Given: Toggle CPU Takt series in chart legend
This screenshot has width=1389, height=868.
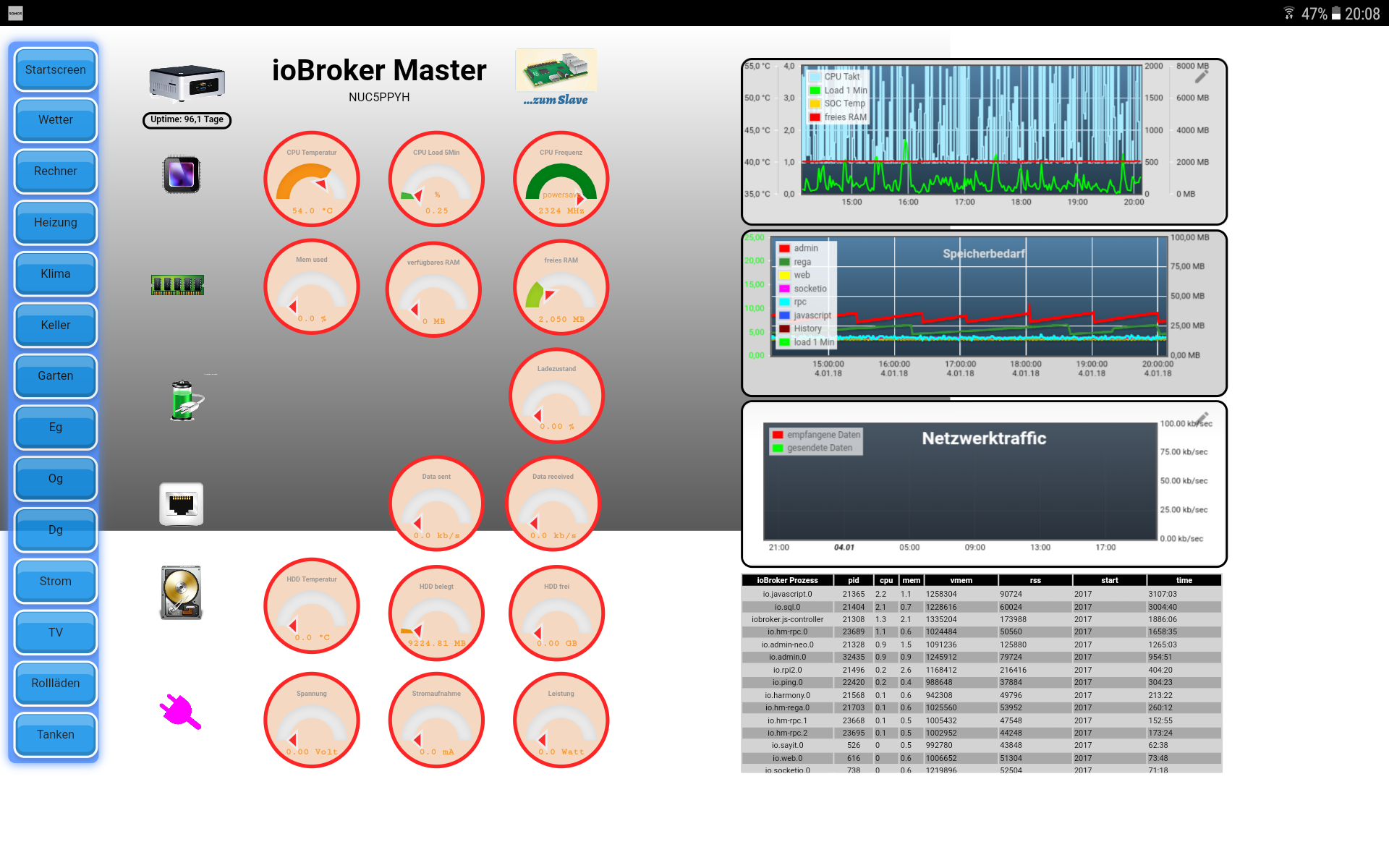Looking at the screenshot, I should click(835, 77).
